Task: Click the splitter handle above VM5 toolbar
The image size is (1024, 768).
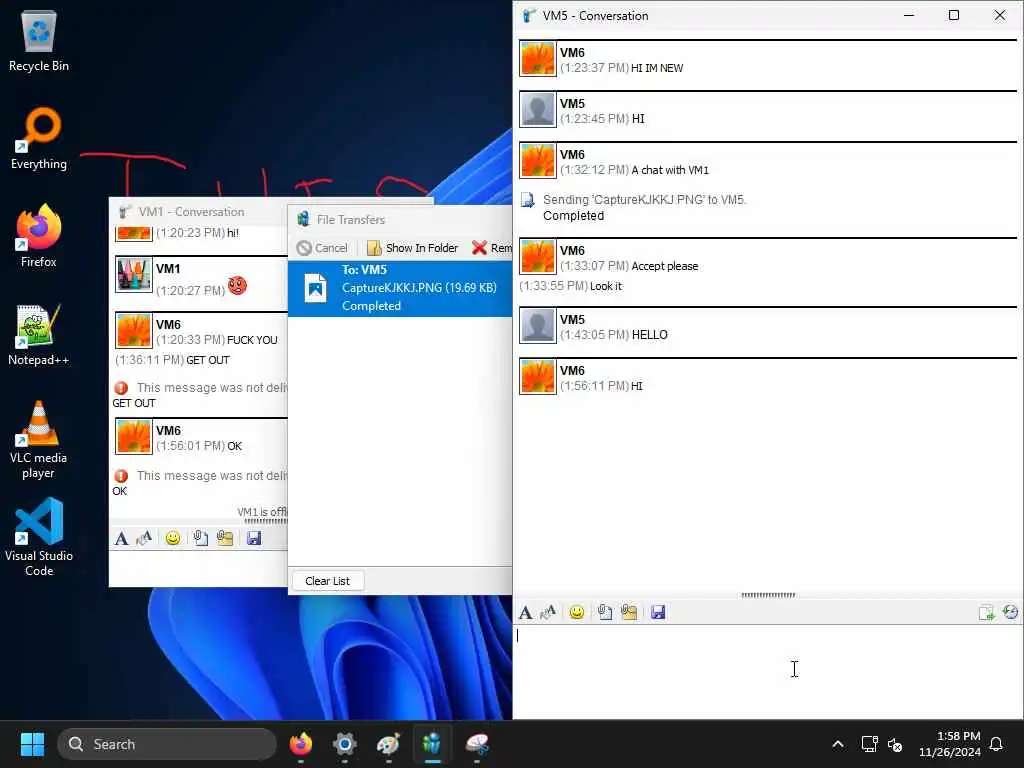Action: tap(768, 595)
